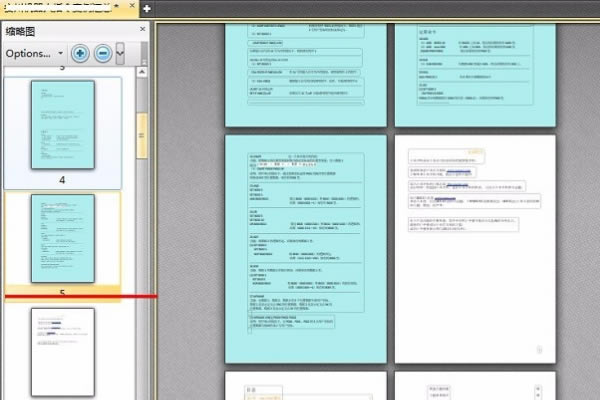The height and width of the screenshot is (400, 600).
Task: Click the large cyan page in main view
Action: [306, 249]
